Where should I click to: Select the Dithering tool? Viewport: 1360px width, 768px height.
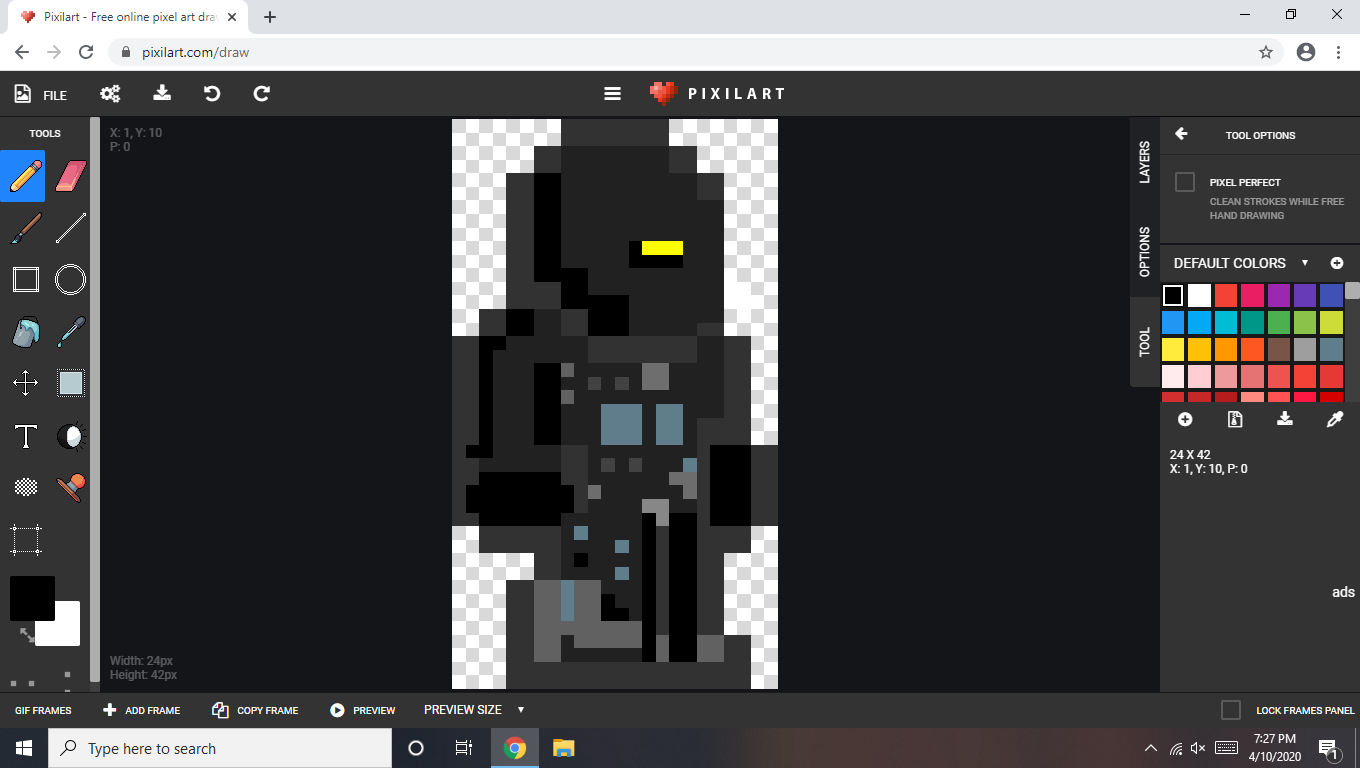(25, 487)
